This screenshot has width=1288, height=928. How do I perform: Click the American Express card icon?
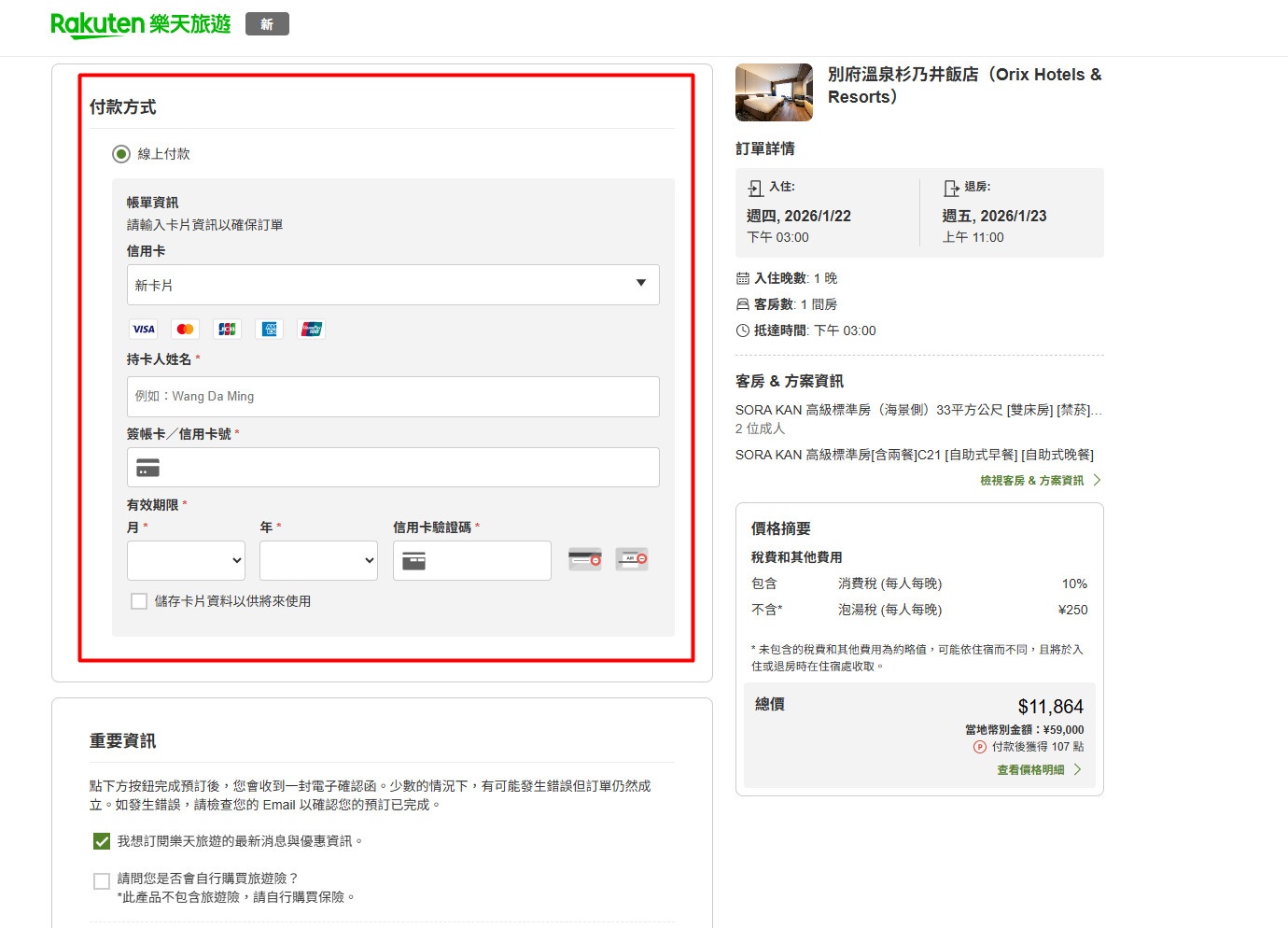click(x=270, y=329)
